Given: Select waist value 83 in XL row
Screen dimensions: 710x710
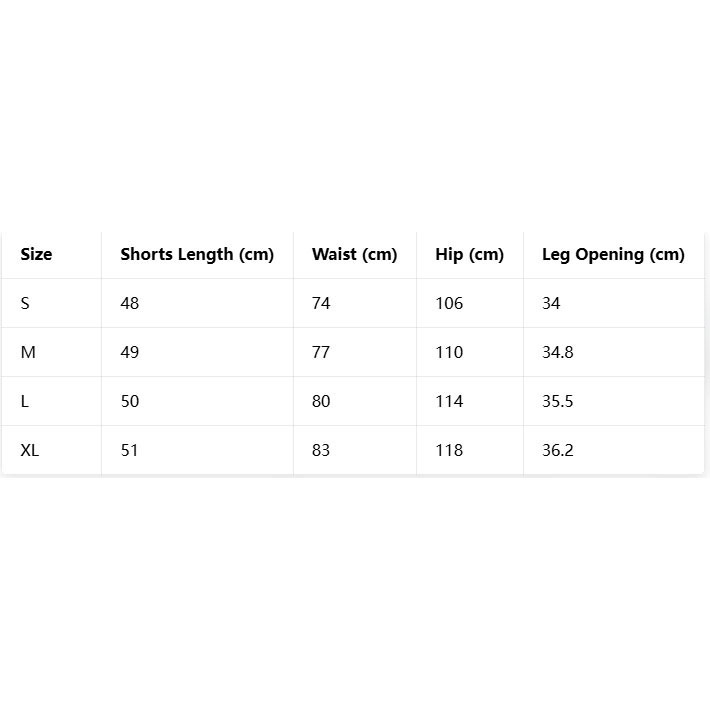Looking at the screenshot, I should point(321,450).
